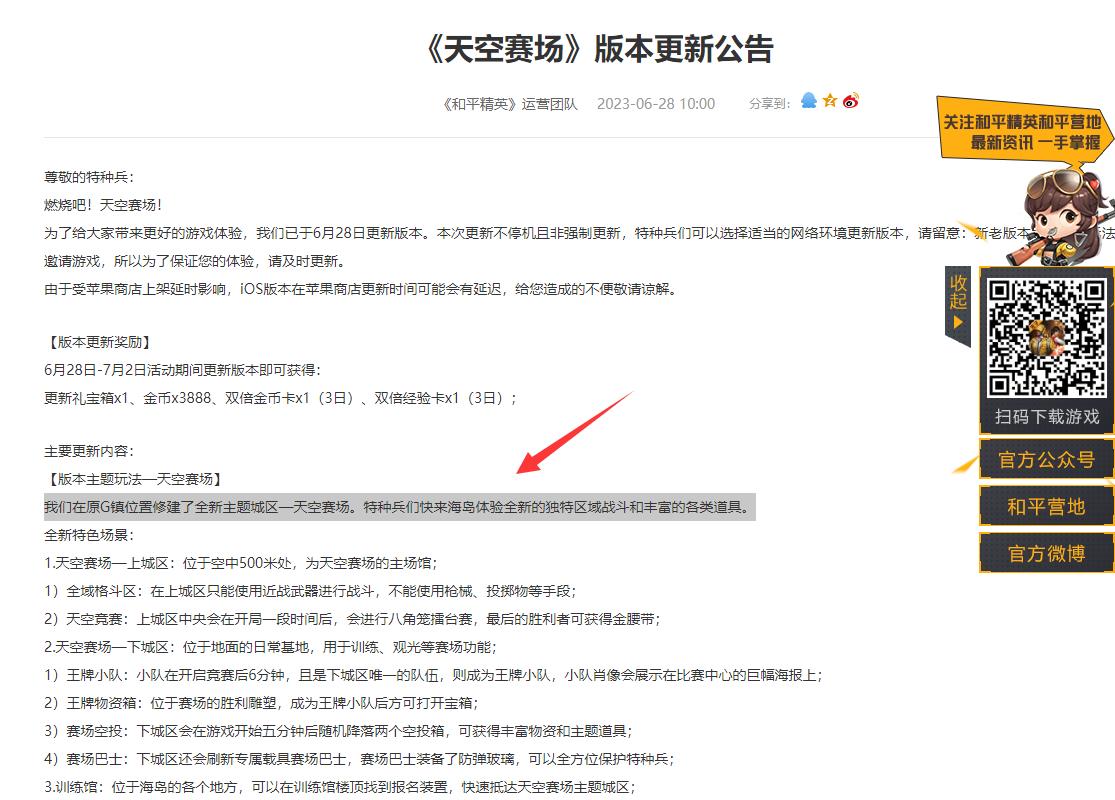1115x800 pixels.
Task: Share the announcement to Sina Weibo icon
Action: pos(851,101)
